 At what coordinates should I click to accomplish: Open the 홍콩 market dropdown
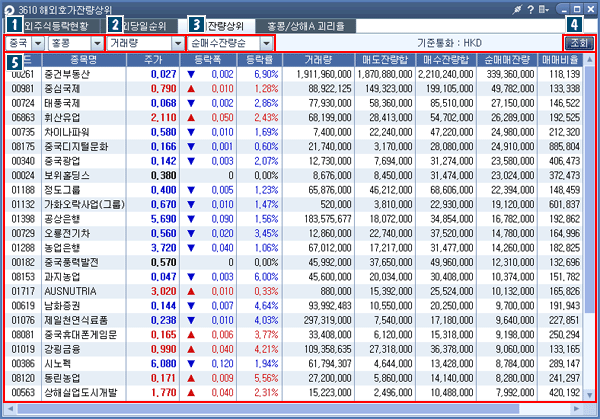click(x=92, y=44)
